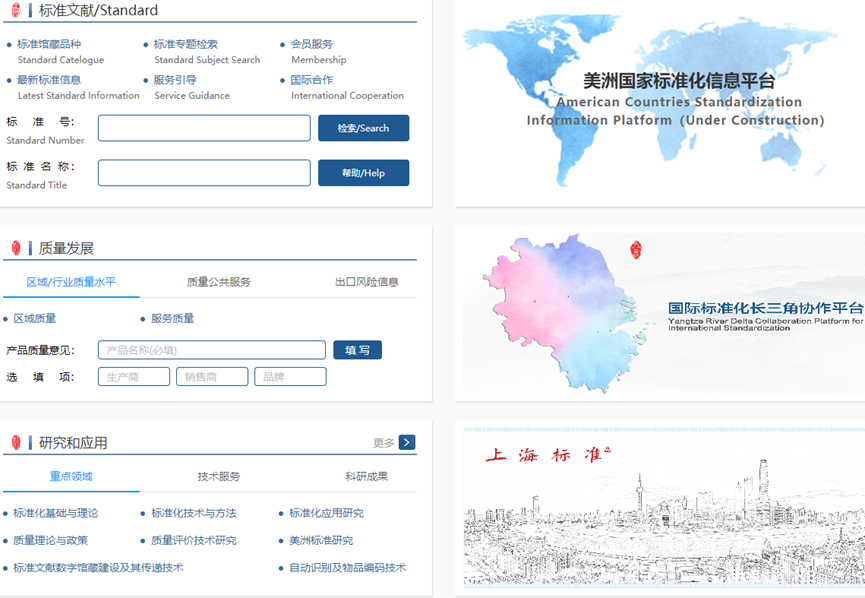Image resolution: width=865 pixels, height=598 pixels.
Task: Switch to 区域/行业质量水平 tab
Action: (71, 282)
